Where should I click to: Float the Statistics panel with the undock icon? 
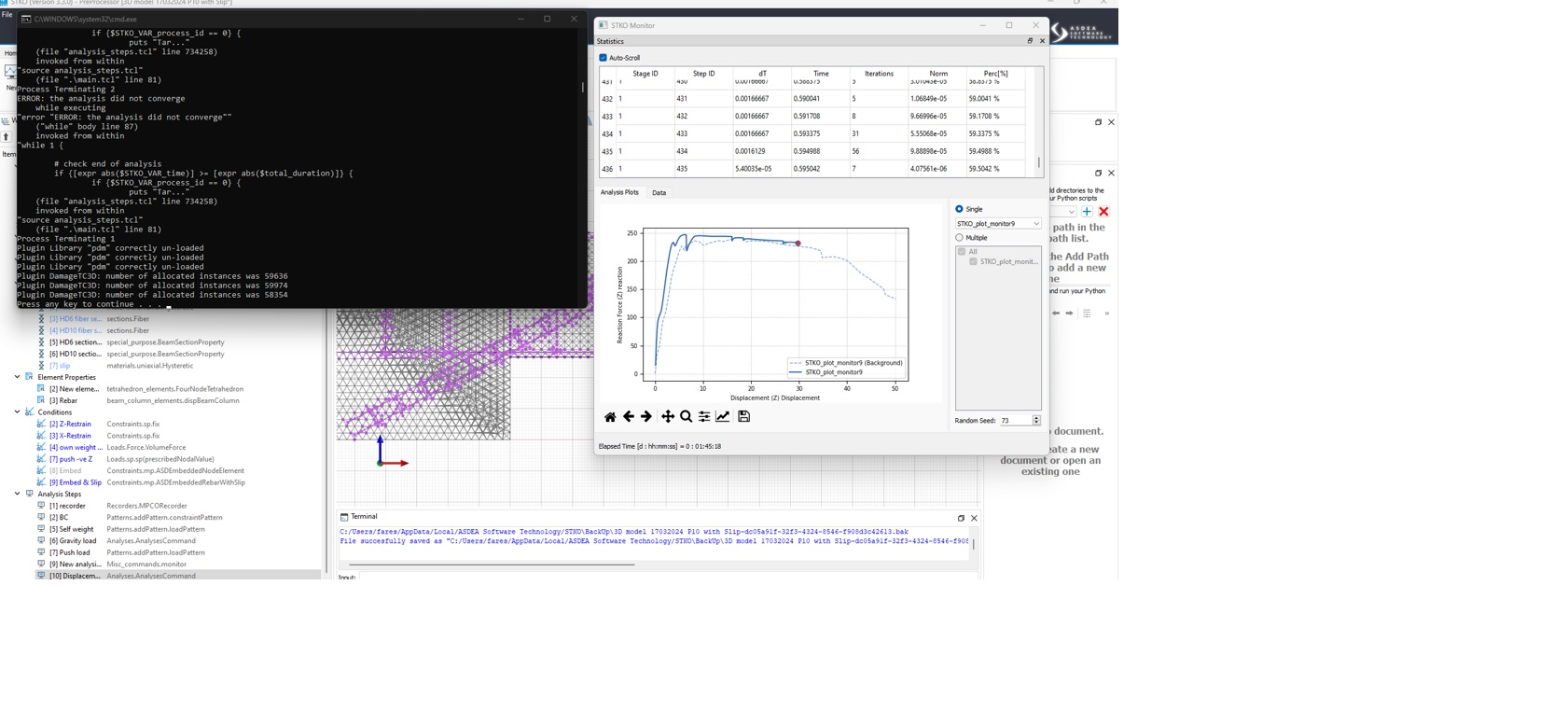click(x=1030, y=41)
